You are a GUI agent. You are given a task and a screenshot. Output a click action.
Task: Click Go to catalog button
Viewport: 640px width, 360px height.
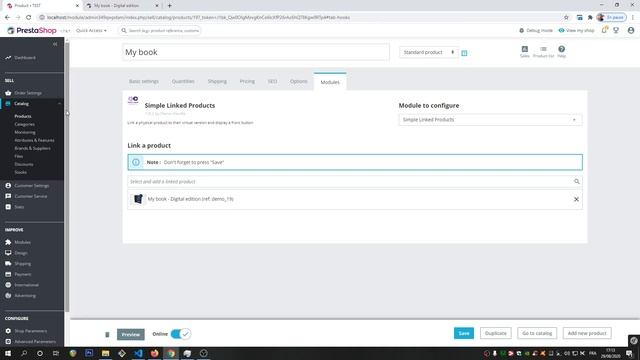click(x=537, y=333)
